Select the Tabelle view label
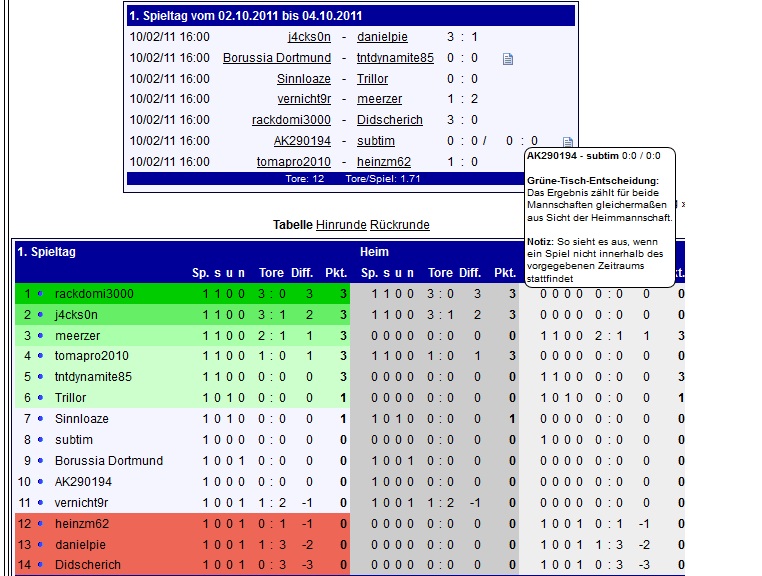This screenshot has width=762, height=576. pos(293,225)
